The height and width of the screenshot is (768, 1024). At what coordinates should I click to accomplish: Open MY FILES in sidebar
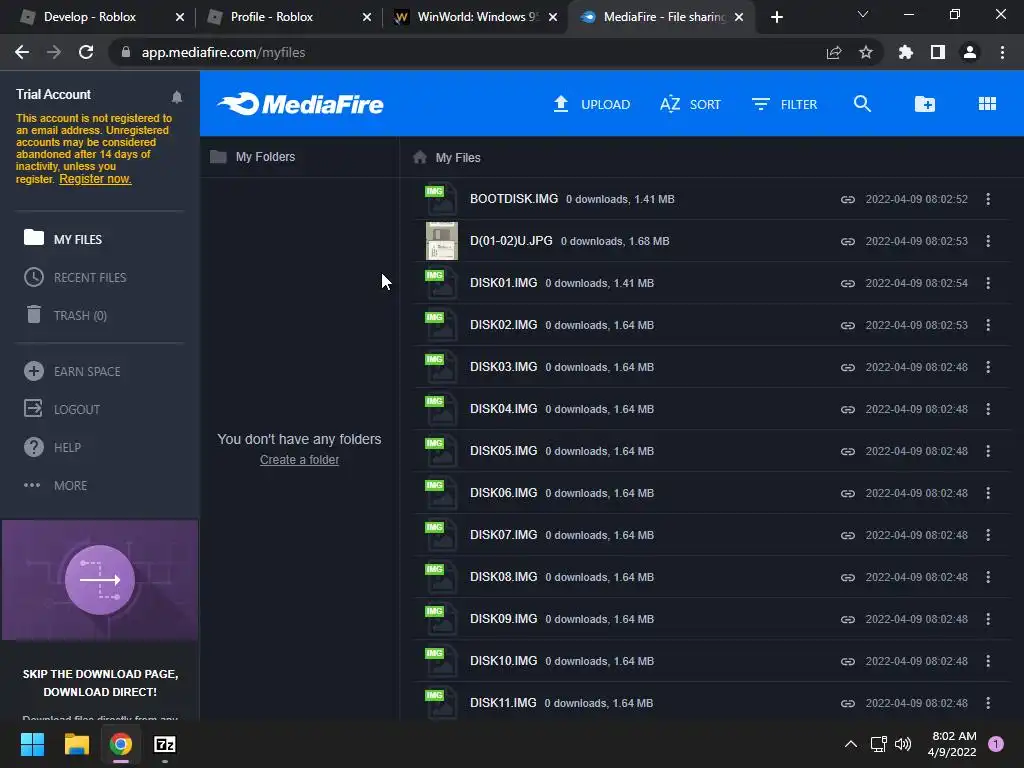63,239
